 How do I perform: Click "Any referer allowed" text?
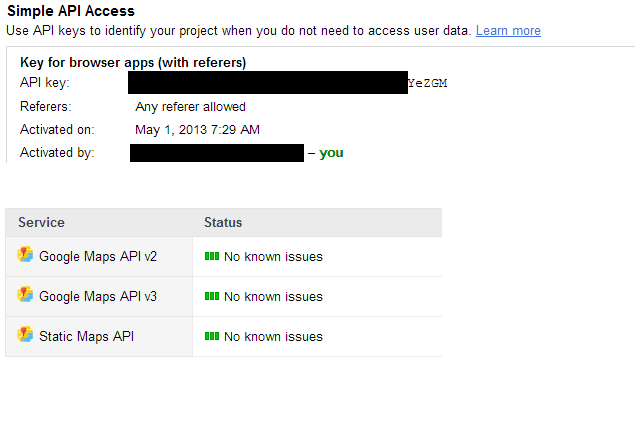click(190, 107)
